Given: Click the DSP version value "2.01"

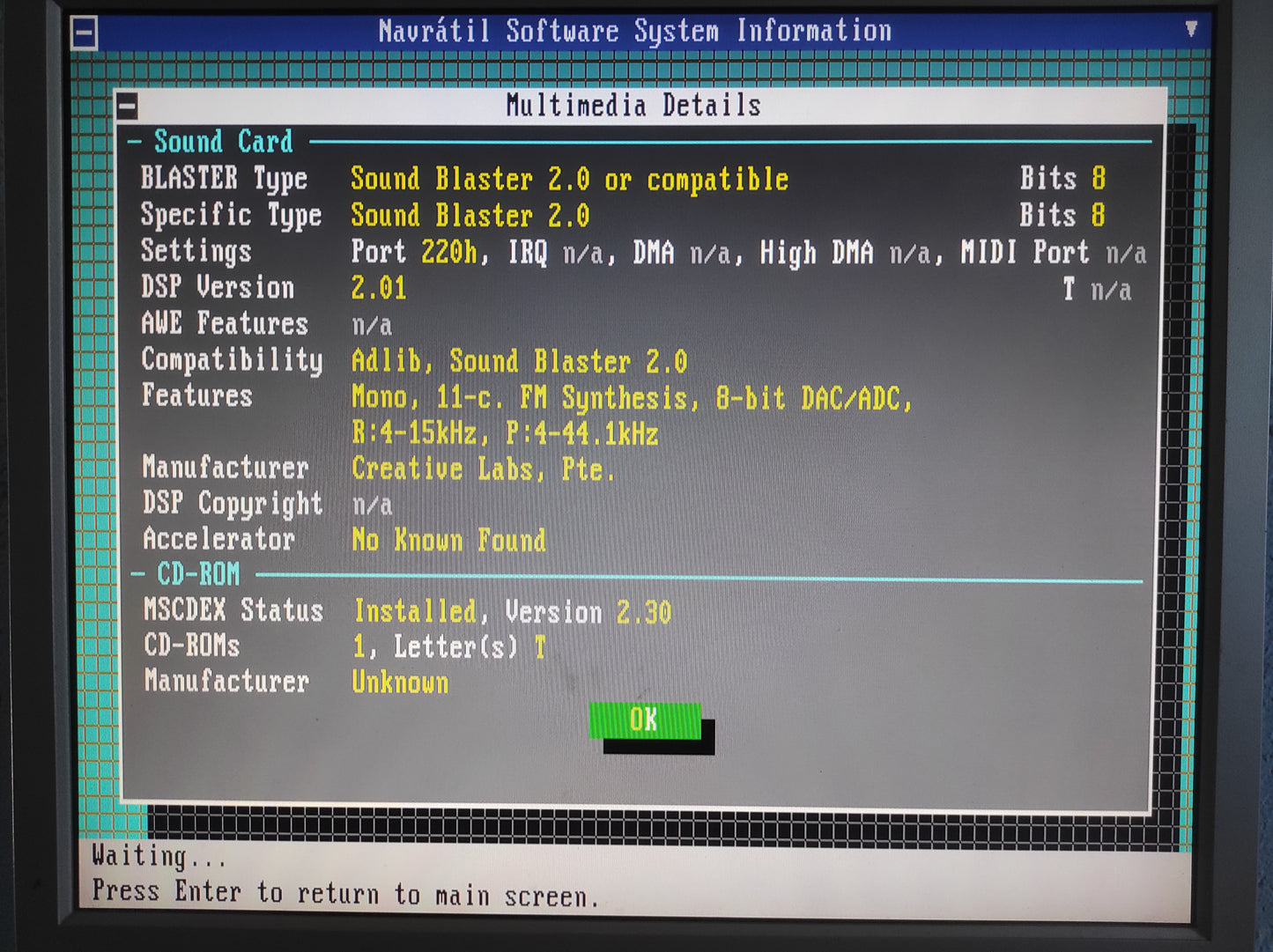Looking at the screenshot, I should pyautogui.click(x=379, y=289).
